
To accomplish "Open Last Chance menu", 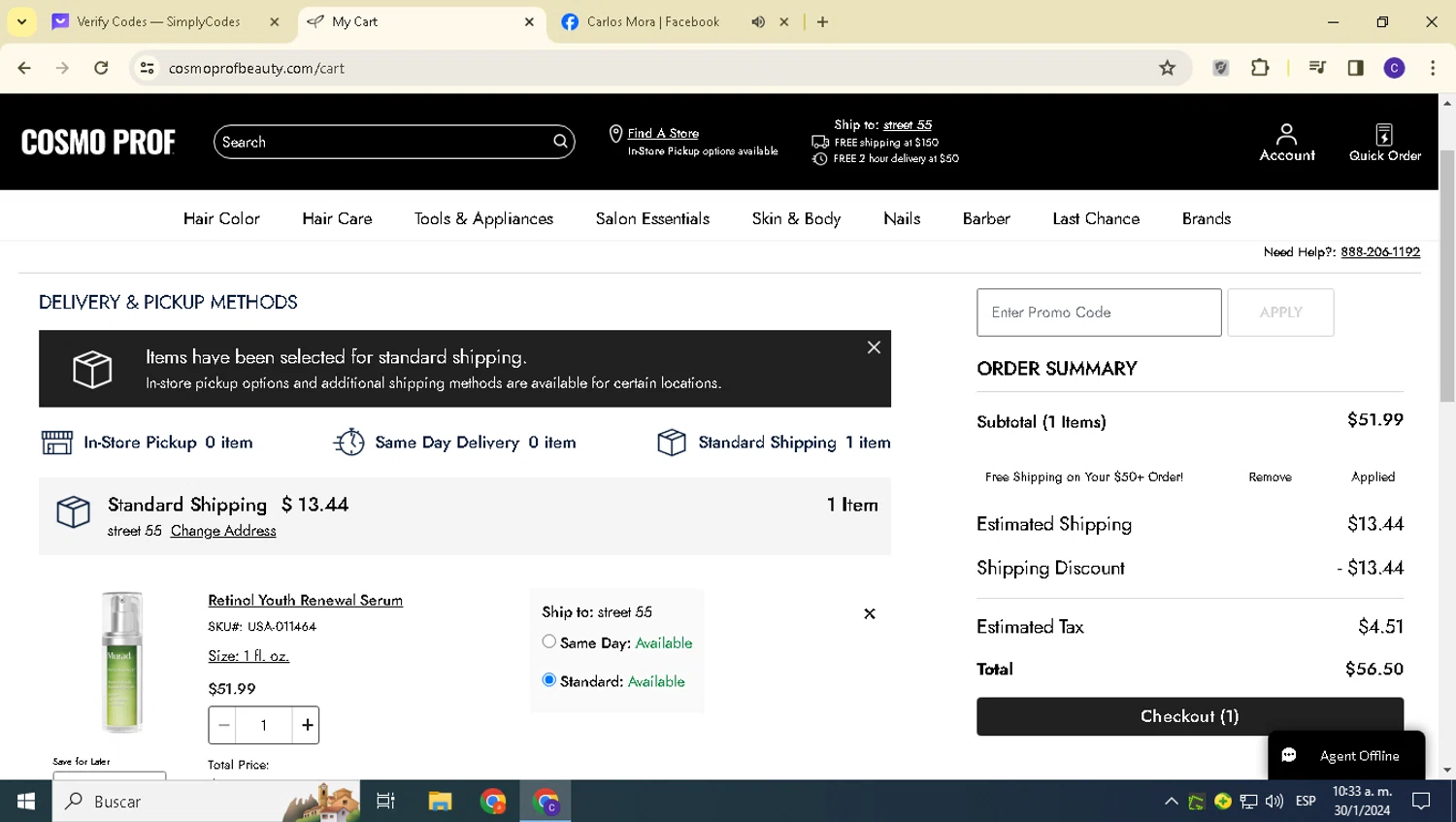I will click(x=1096, y=218).
